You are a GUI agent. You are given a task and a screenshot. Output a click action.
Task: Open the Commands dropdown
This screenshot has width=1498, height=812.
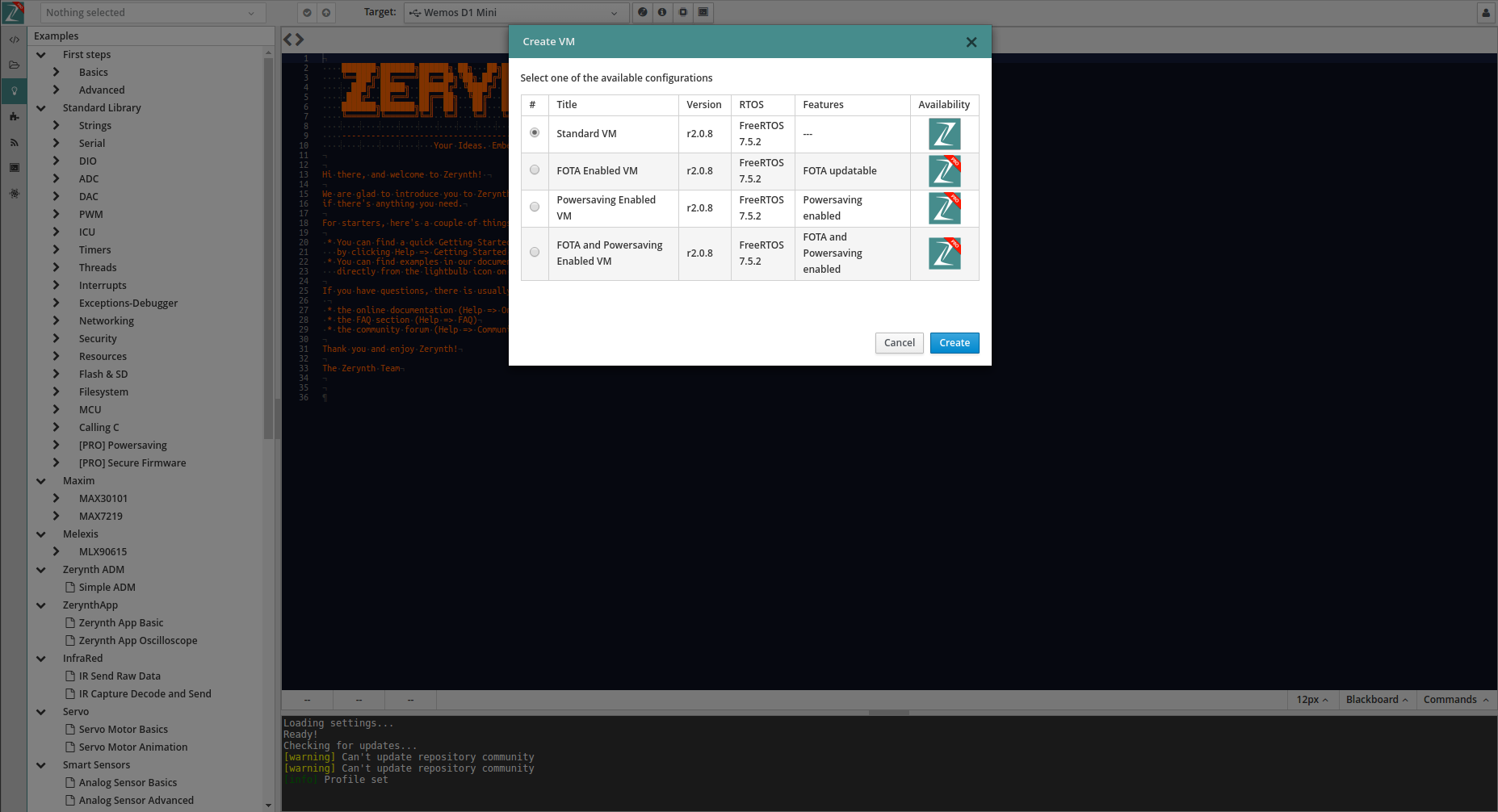tap(1456, 699)
